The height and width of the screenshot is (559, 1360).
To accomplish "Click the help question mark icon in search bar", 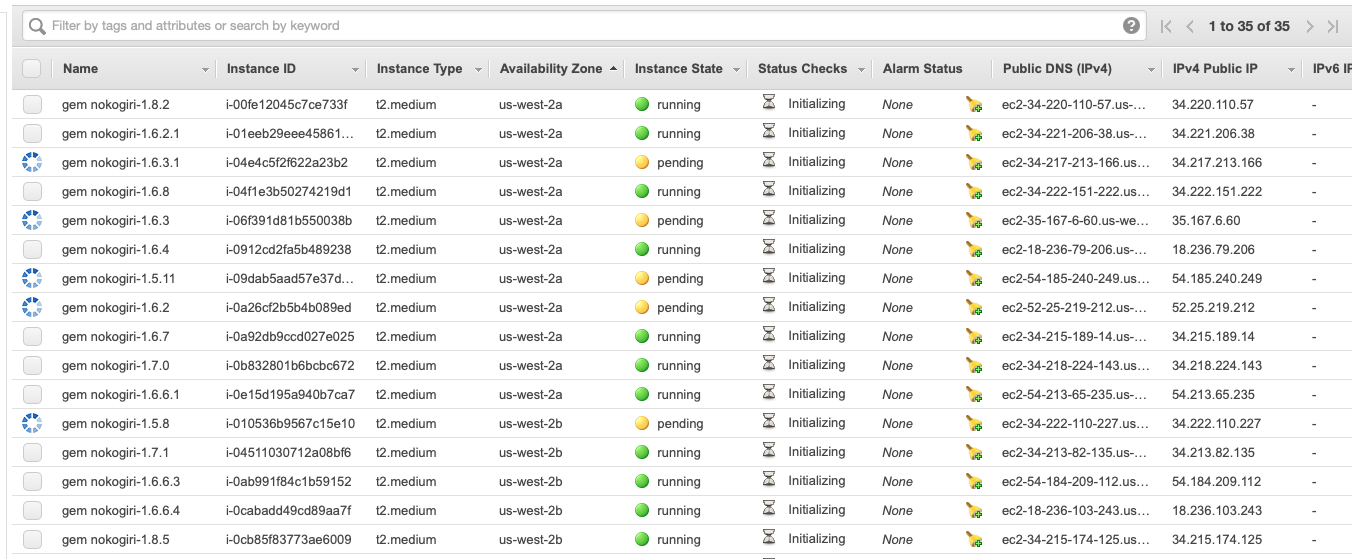I will [x=1132, y=26].
